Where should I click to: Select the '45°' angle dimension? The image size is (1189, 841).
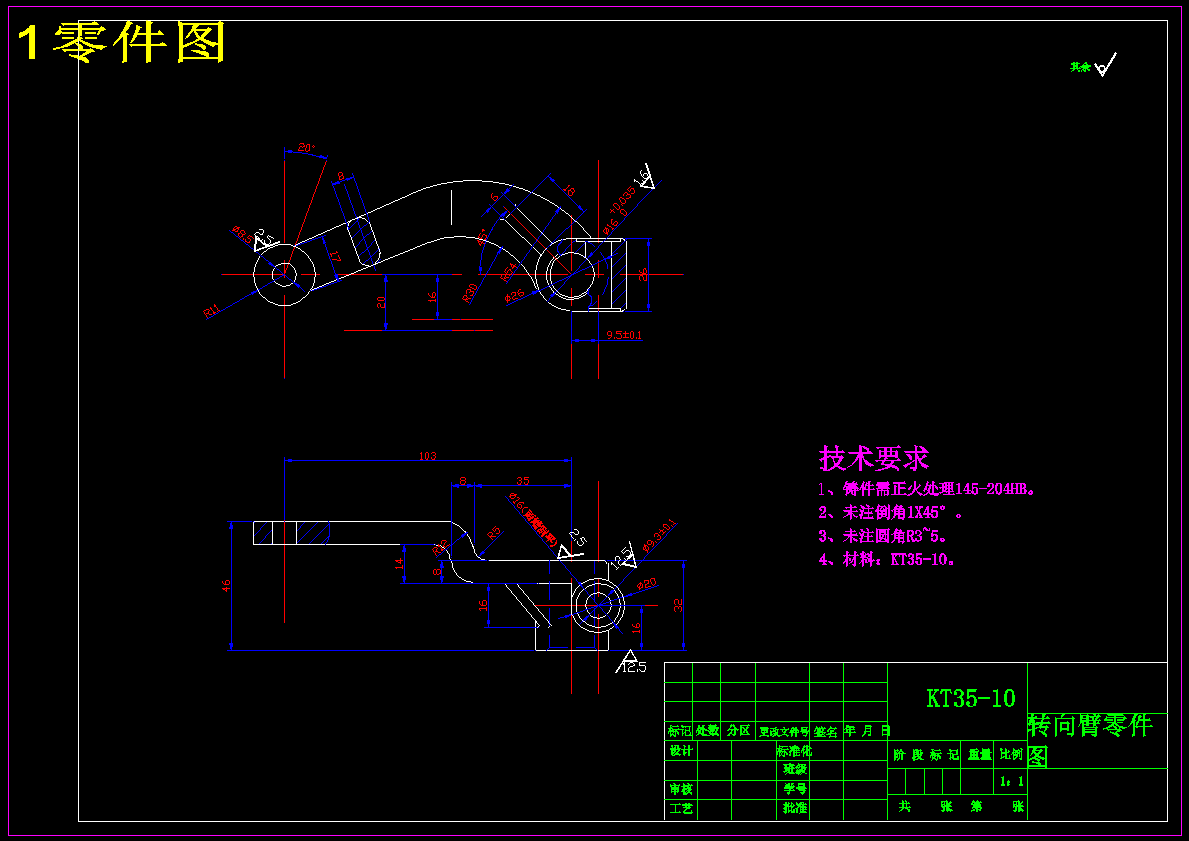482,237
